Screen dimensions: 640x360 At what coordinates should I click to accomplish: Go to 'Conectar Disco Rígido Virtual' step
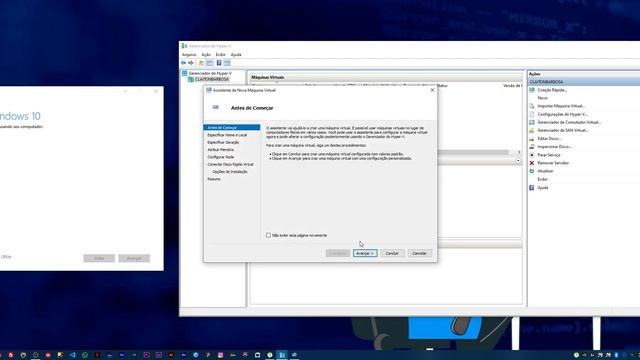click(231, 164)
